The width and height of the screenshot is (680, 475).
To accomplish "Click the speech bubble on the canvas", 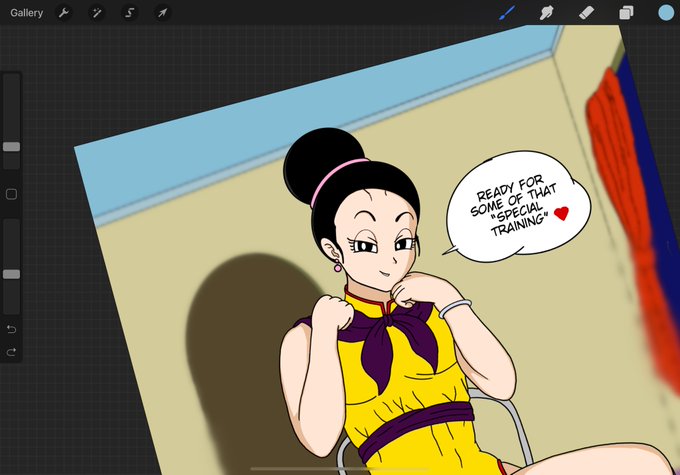I will tap(518, 206).
